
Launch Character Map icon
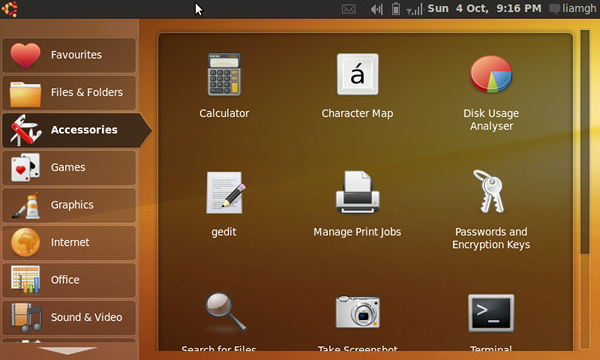[x=357, y=74]
